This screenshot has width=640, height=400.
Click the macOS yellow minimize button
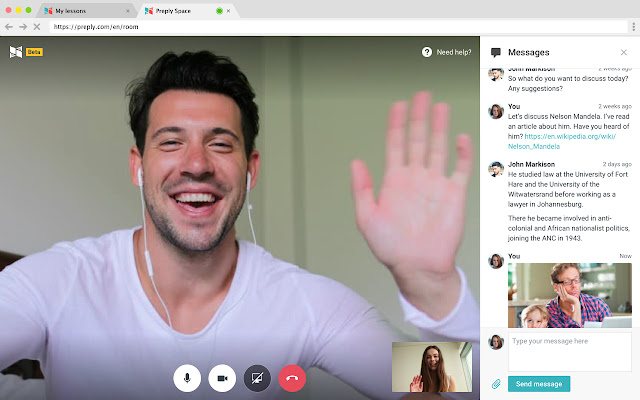pyautogui.click(x=18, y=10)
